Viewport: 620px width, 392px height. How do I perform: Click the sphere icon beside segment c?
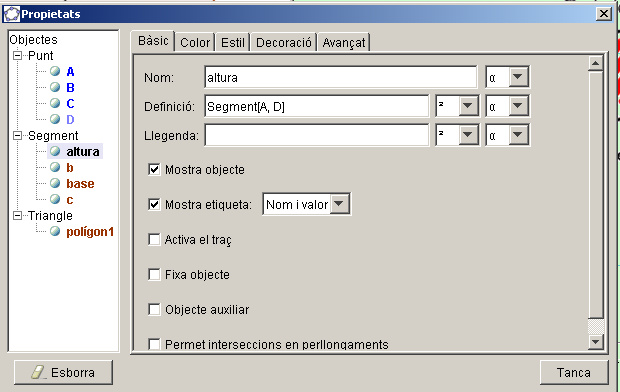point(55,199)
